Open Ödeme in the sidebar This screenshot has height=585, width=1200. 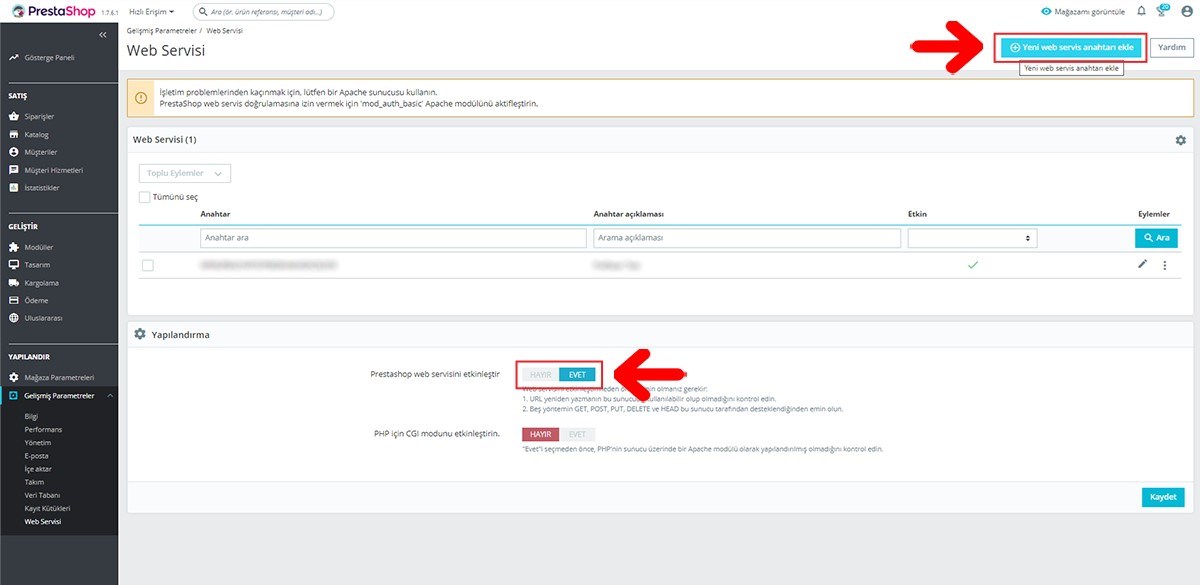35,300
